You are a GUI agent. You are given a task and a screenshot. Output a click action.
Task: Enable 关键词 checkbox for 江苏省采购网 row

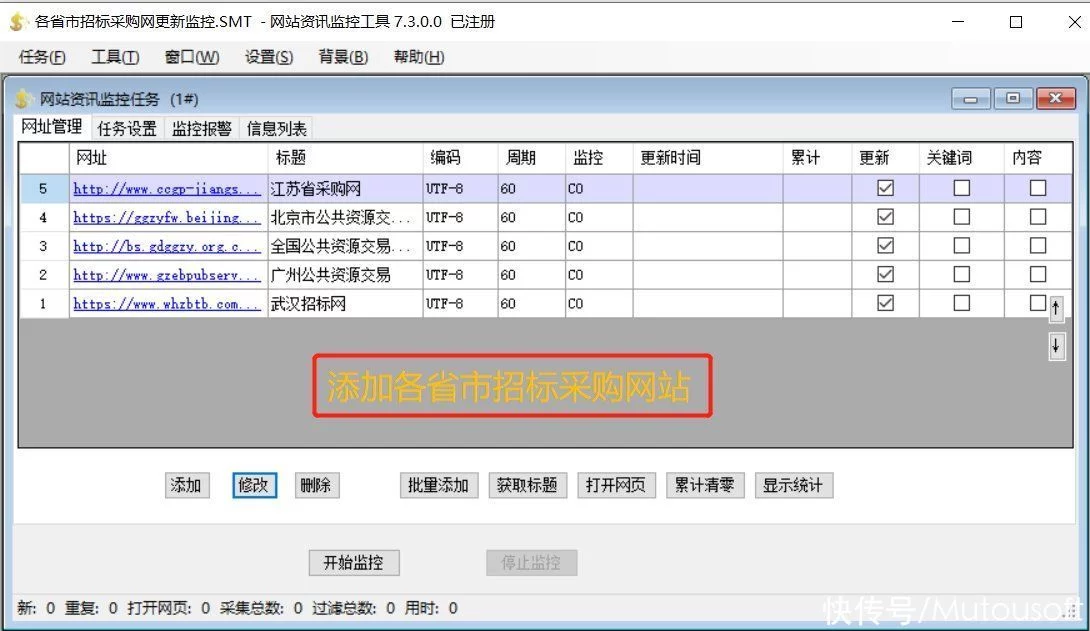pos(961,188)
